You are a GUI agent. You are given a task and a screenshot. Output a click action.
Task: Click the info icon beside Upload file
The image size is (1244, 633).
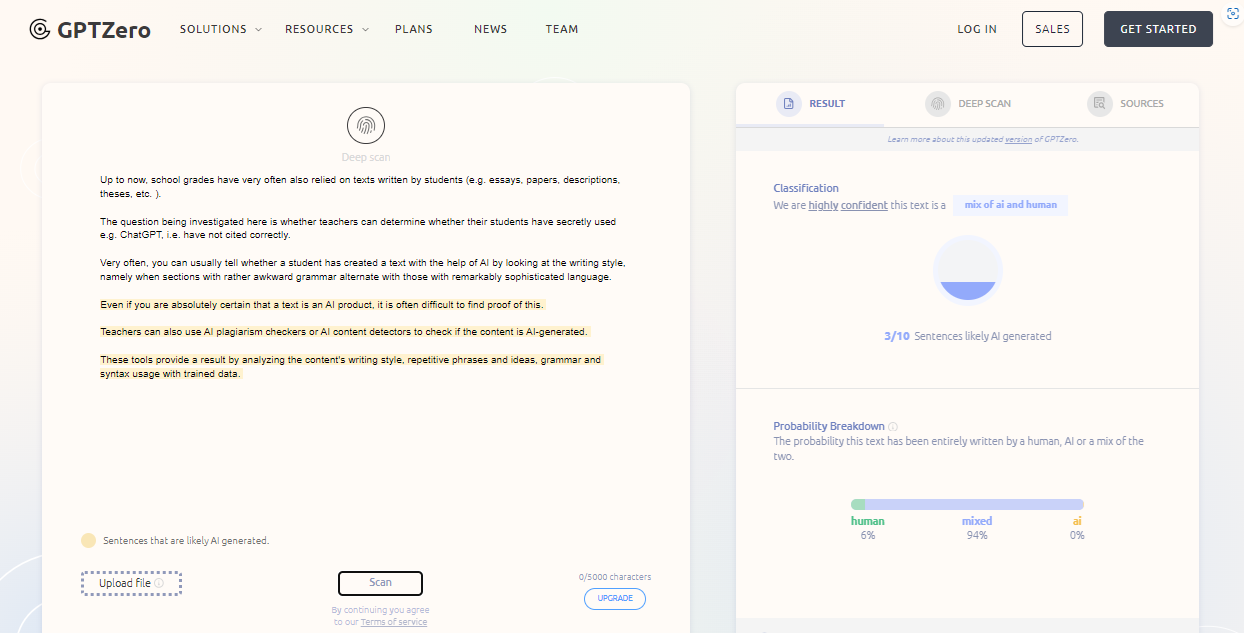pos(159,583)
